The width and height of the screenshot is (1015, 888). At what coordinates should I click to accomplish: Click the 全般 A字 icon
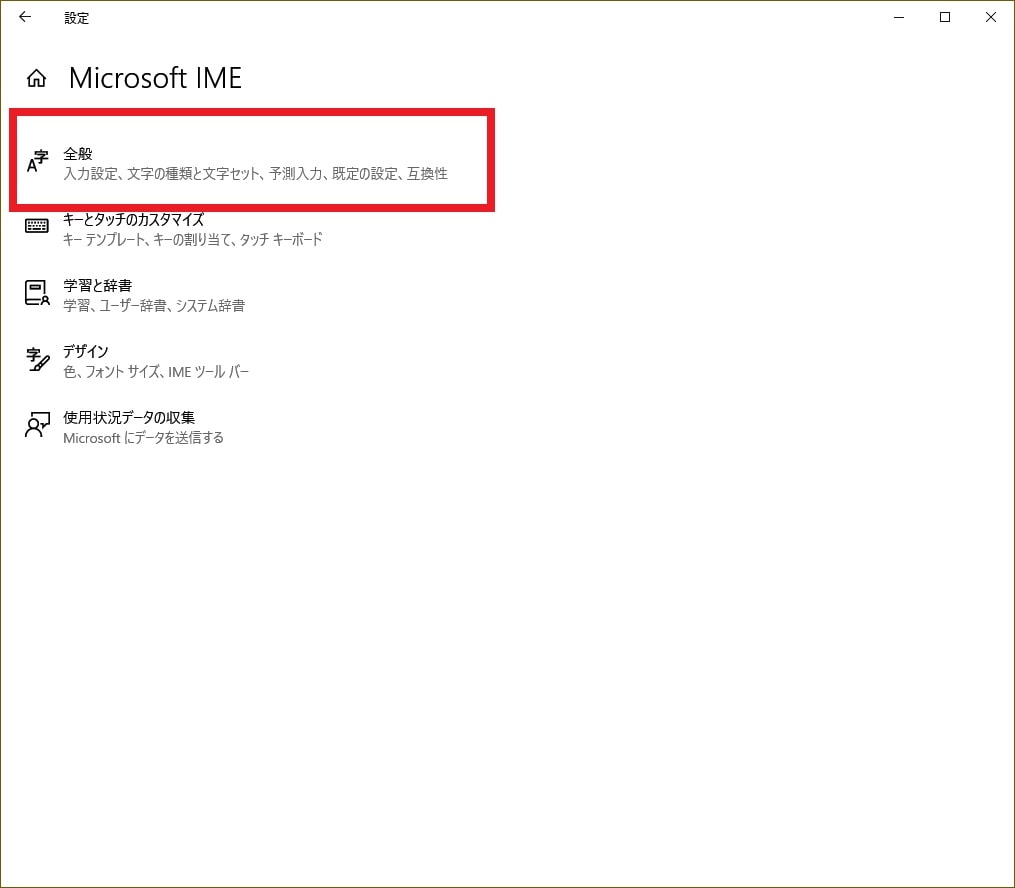(x=38, y=161)
